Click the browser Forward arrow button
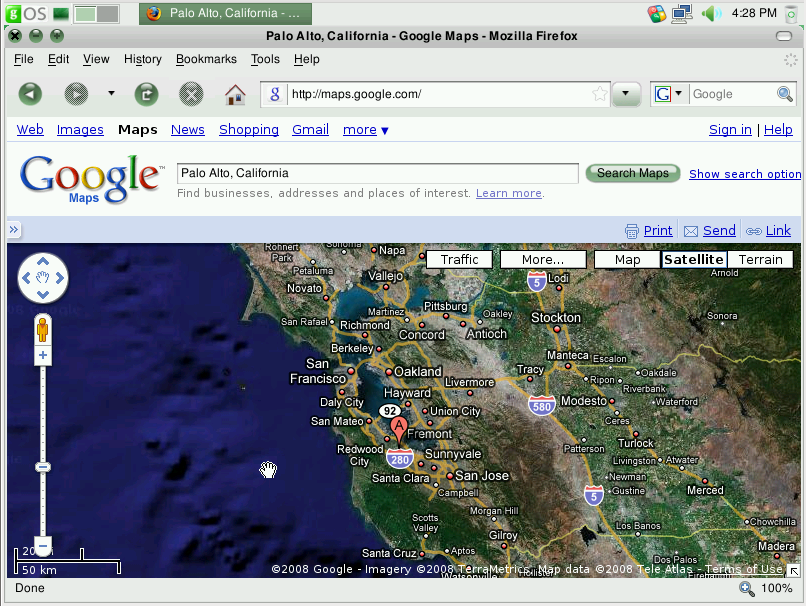This screenshot has height=606, width=806. 76,94
